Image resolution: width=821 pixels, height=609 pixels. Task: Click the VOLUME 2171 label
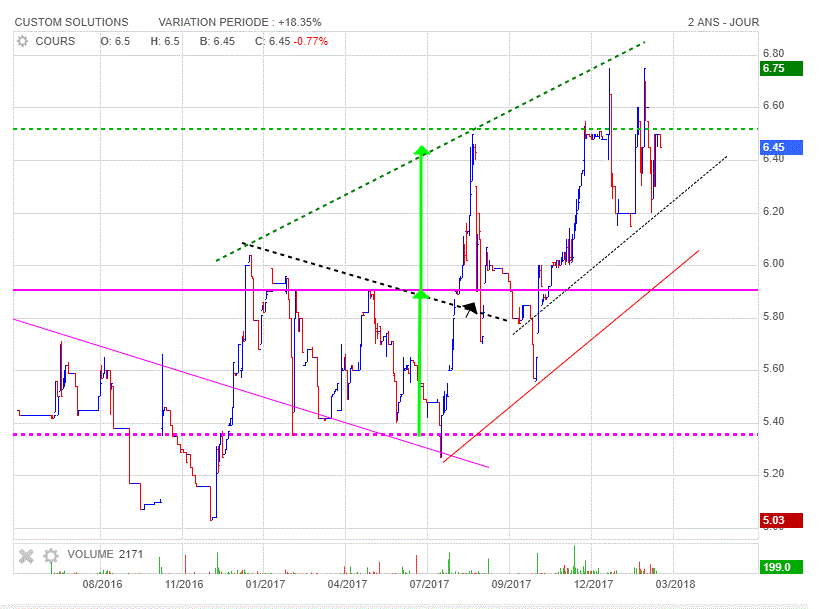pyautogui.click(x=105, y=555)
